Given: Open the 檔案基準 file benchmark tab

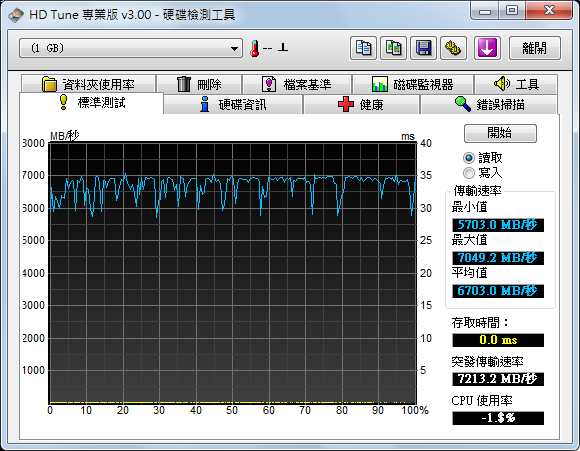Looking at the screenshot, I should click(x=297, y=84).
